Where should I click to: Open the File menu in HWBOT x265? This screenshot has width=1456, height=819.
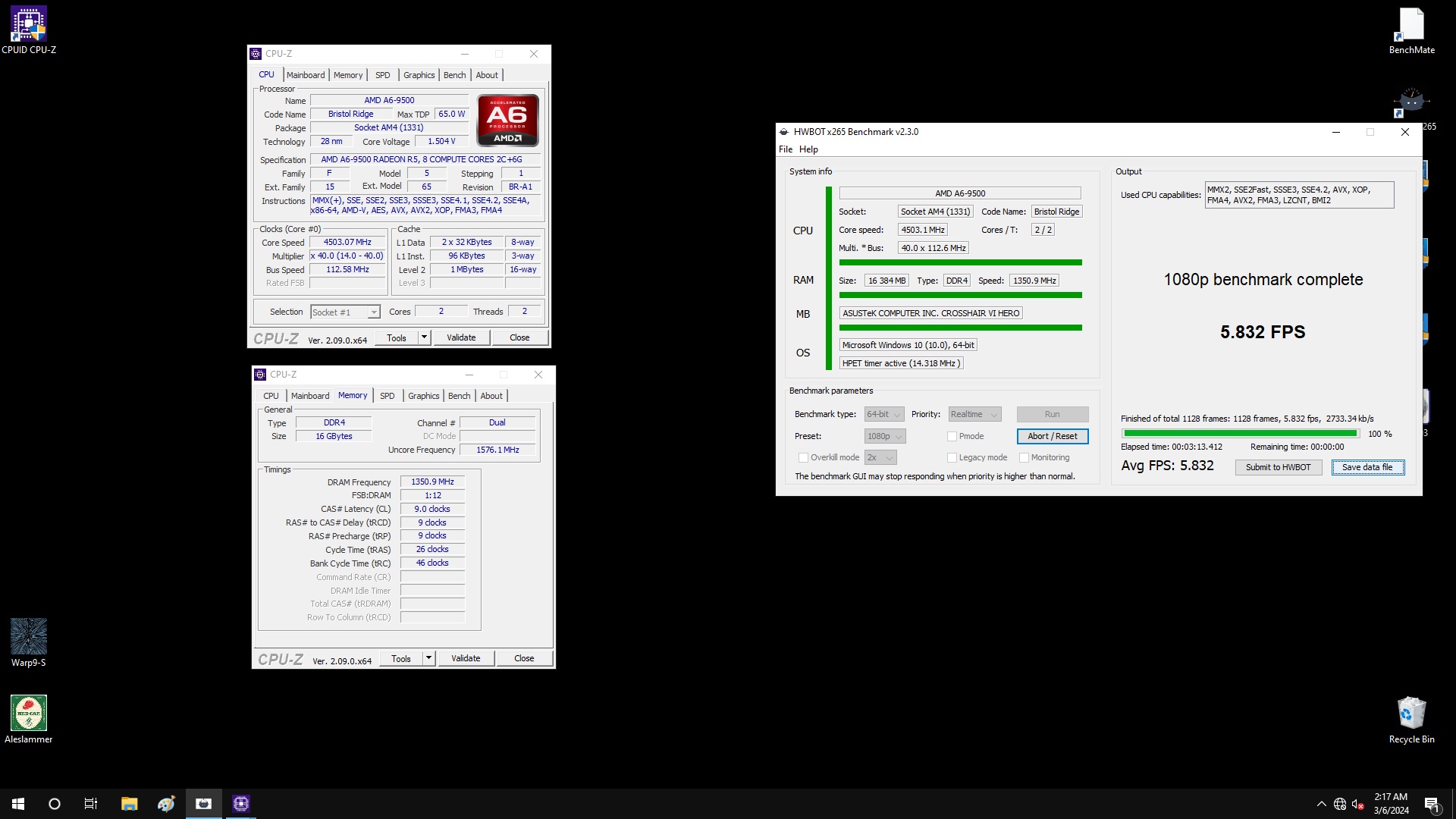pos(786,149)
